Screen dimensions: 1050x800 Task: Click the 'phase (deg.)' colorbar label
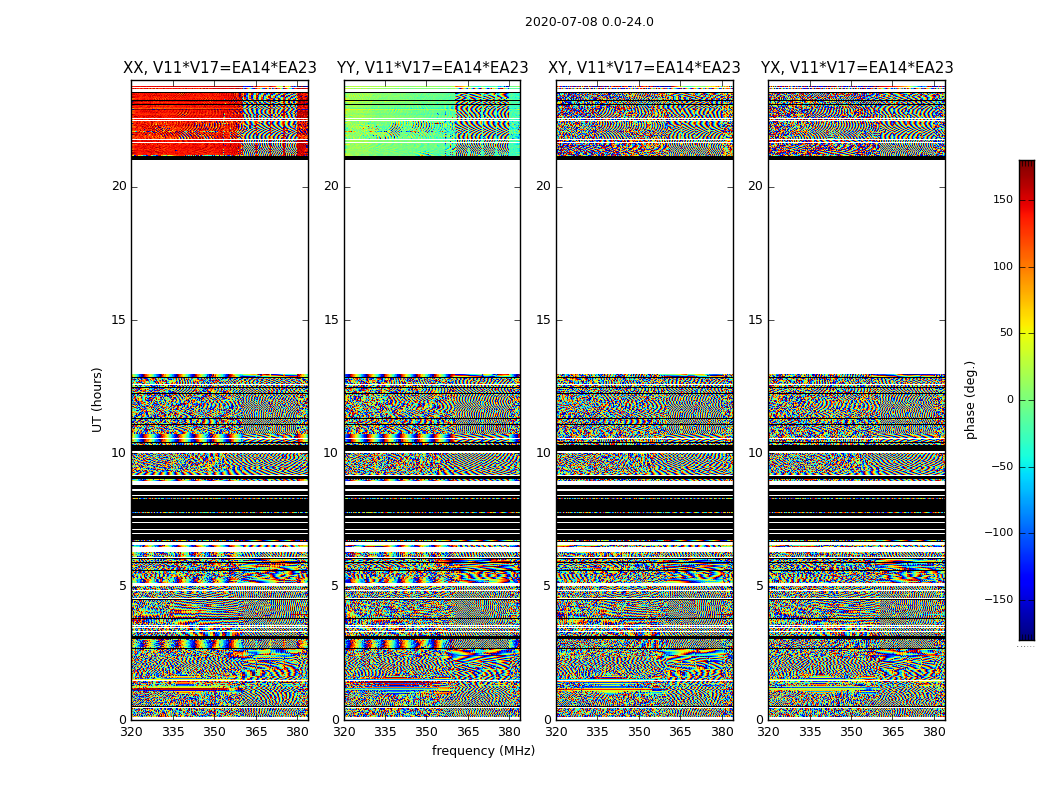(x=970, y=400)
